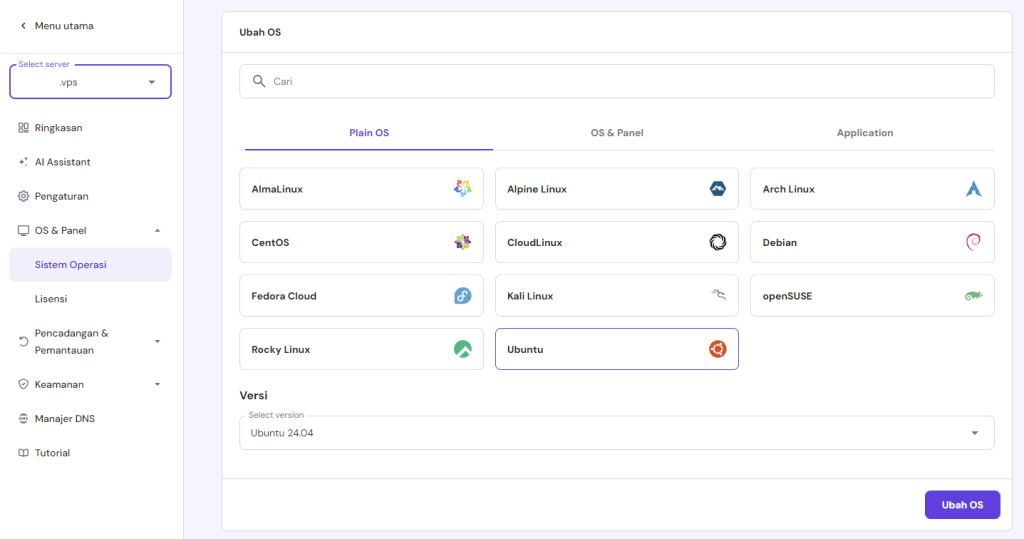Expand the Pencadangan & Pemantauan section
1024x539 pixels.
click(x=157, y=342)
